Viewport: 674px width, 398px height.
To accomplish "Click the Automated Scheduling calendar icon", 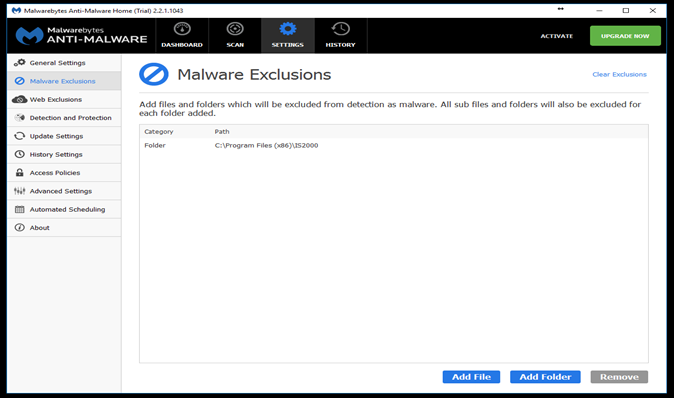I will click(x=19, y=209).
